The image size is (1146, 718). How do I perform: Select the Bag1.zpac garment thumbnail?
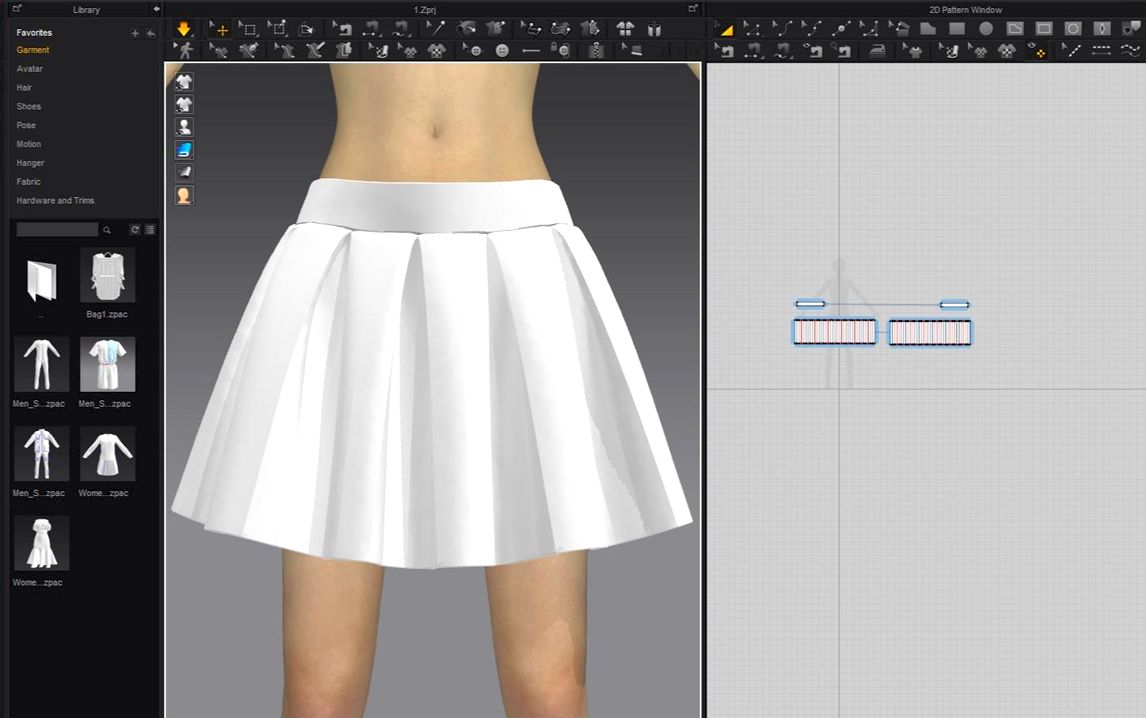click(107, 276)
